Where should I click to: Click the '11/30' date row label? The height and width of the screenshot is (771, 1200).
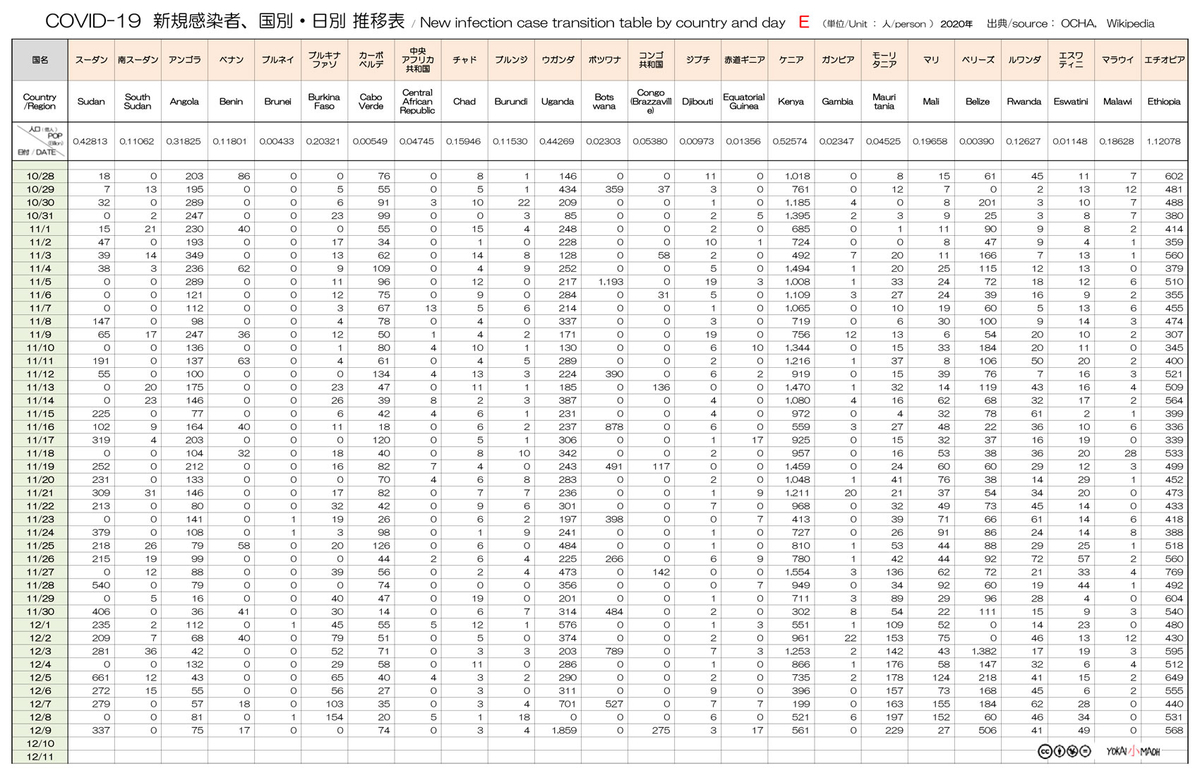click(x=39, y=610)
